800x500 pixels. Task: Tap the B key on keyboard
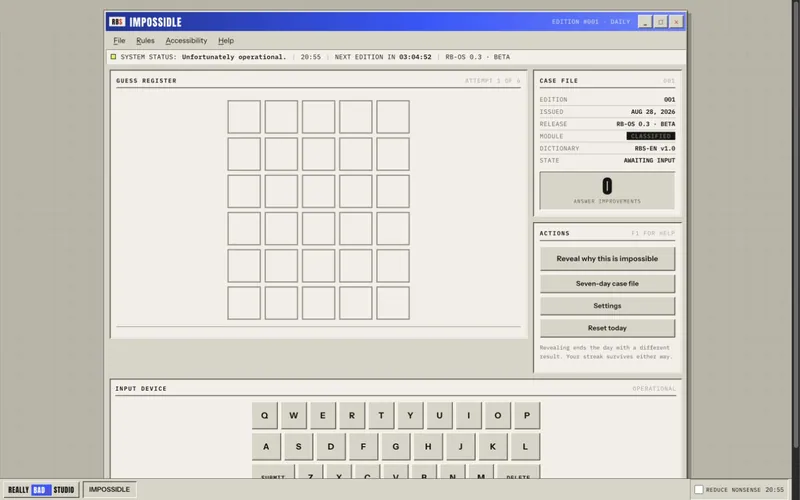pyautogui.click(x=424, y=472)
